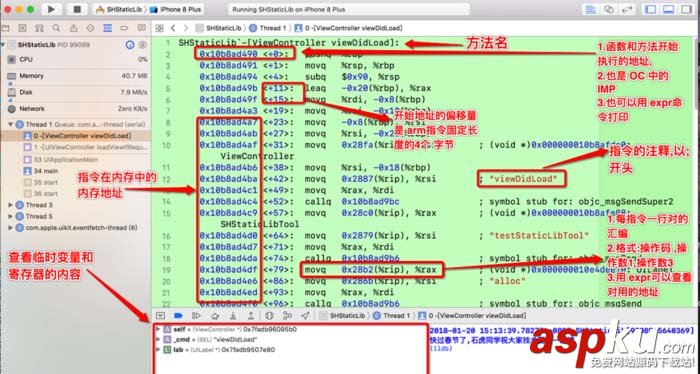Viewport: 700px width, 374px height.
Task: Open the Find navigator tab
Action: [x=56, y=28]
